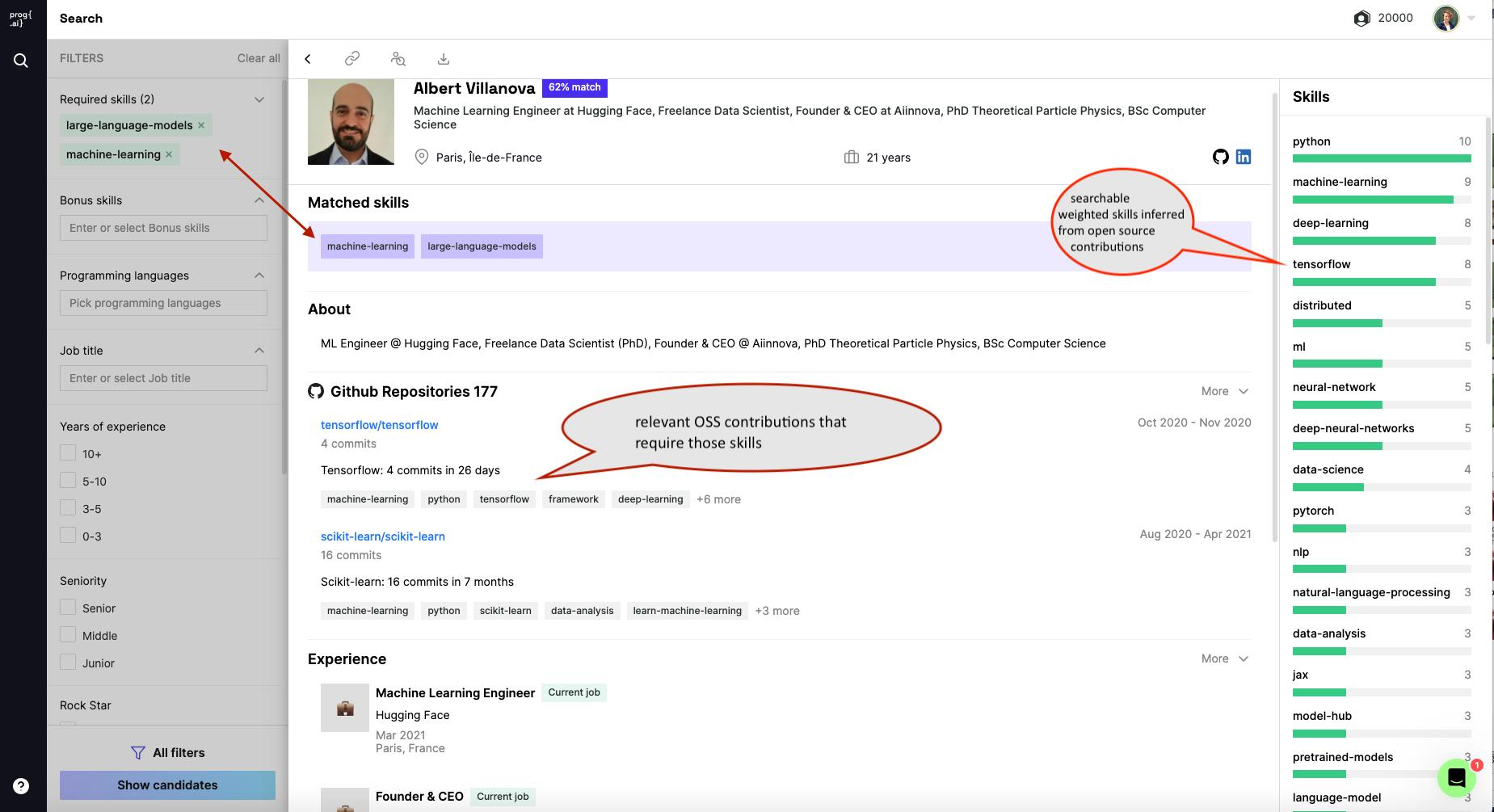Open the chat support widget
1494x812 pixels.
(1456, 777)
